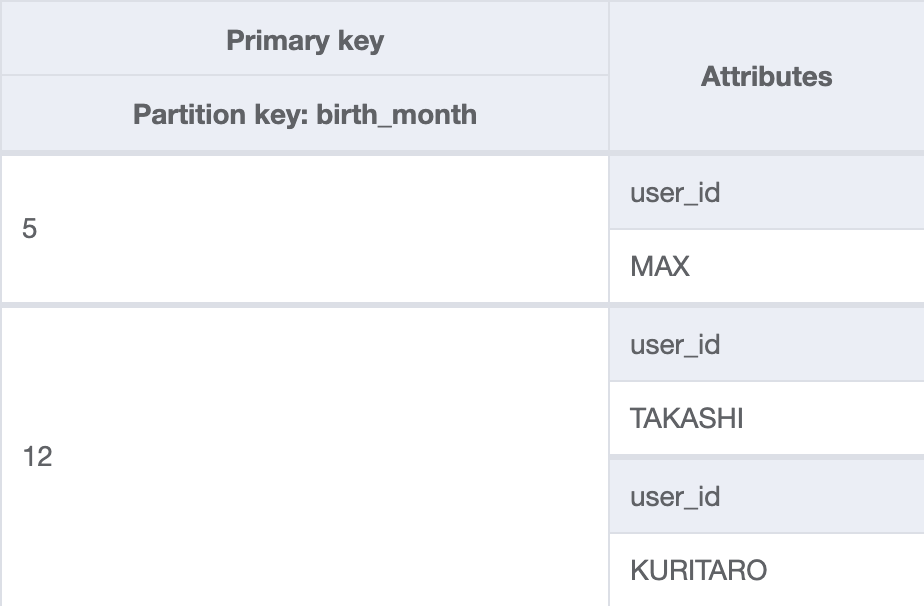Click empty space right of TAKASHI value

tap(840, 419)
